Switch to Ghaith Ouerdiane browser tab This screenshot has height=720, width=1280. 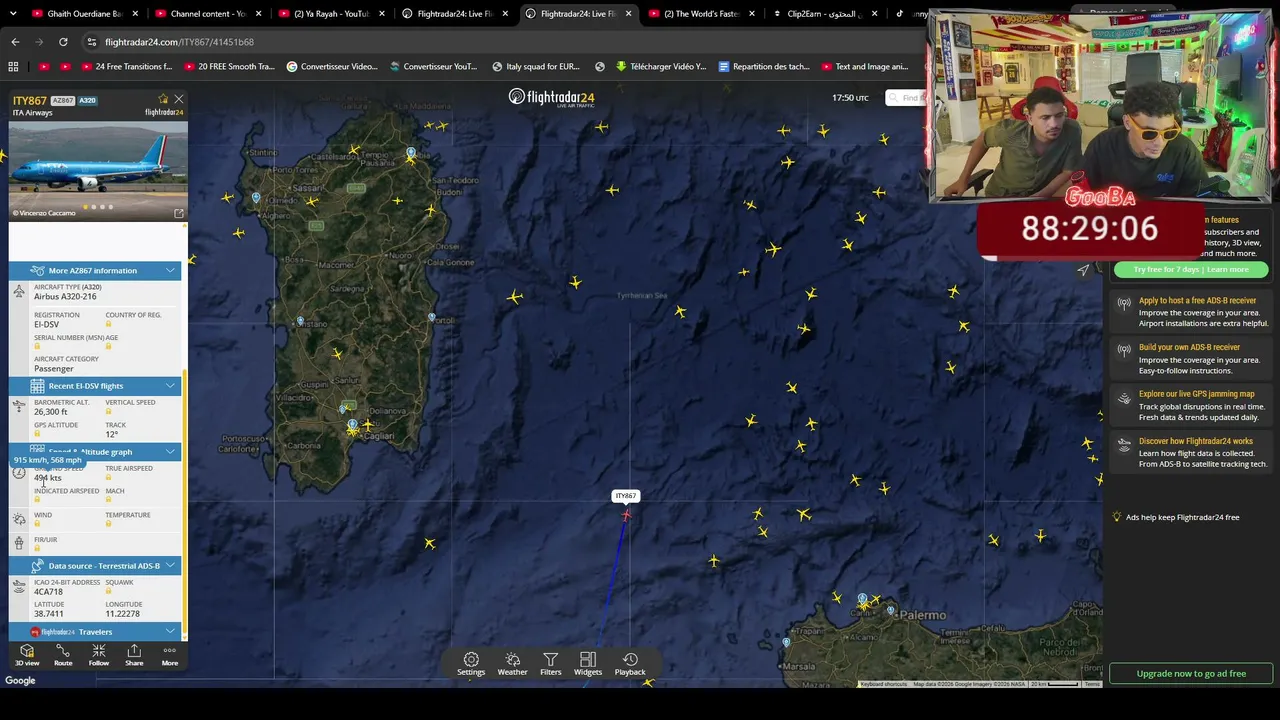[x=84, y=14]
